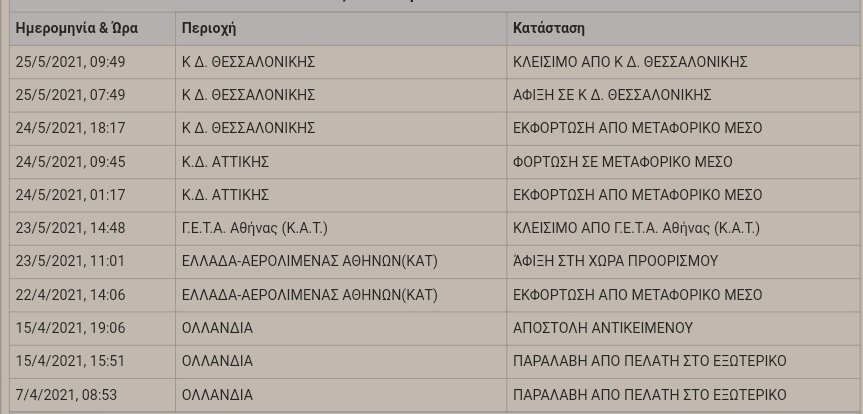Click the ΆΦΙΞΗ ΣΤΗ ΧΩΡΑ ΠΡΟΟΡΙΣΜΟΥ status
The image size is (863, 414).
pyautogui.click(x=615, y=261)
